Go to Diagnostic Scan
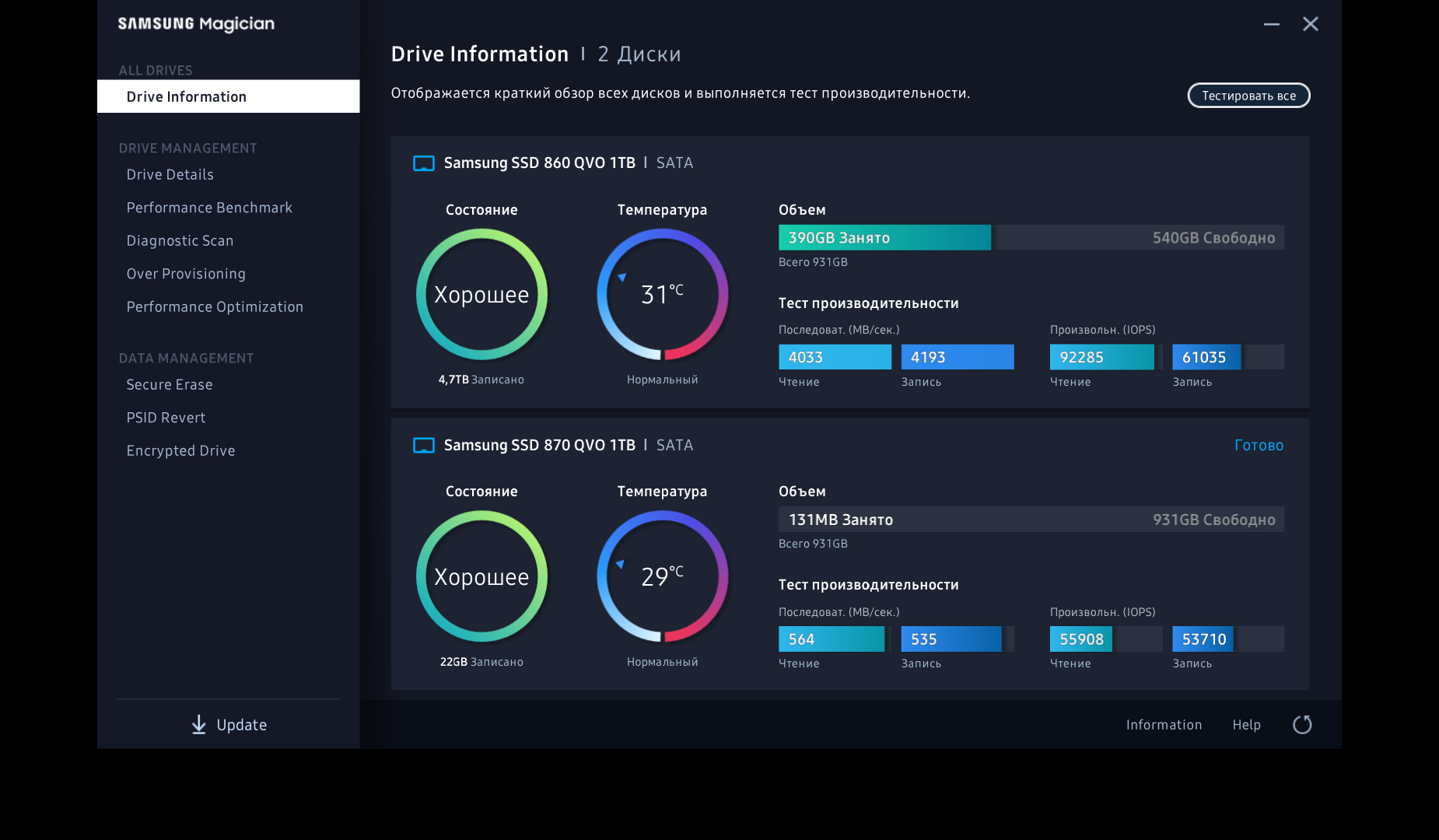 click(180, 241)
